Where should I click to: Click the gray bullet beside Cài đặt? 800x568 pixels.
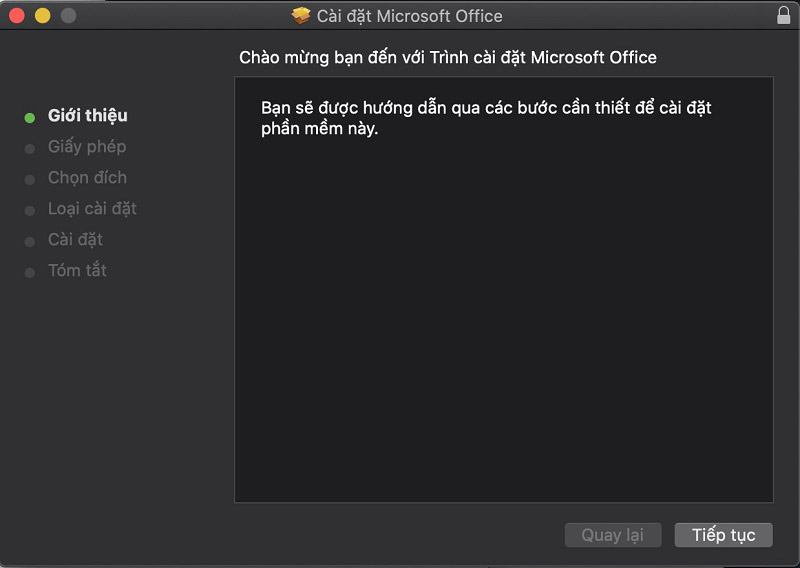30,241
